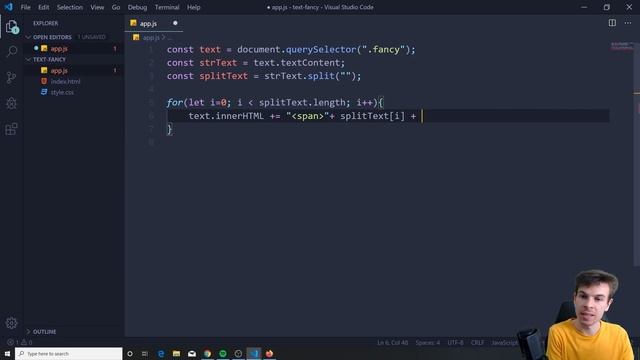The height and width of the screenshot is (360, 640).
Task: Open the Explorer view in activity bar
Action: pyautogui.click(x=12, y=27)
